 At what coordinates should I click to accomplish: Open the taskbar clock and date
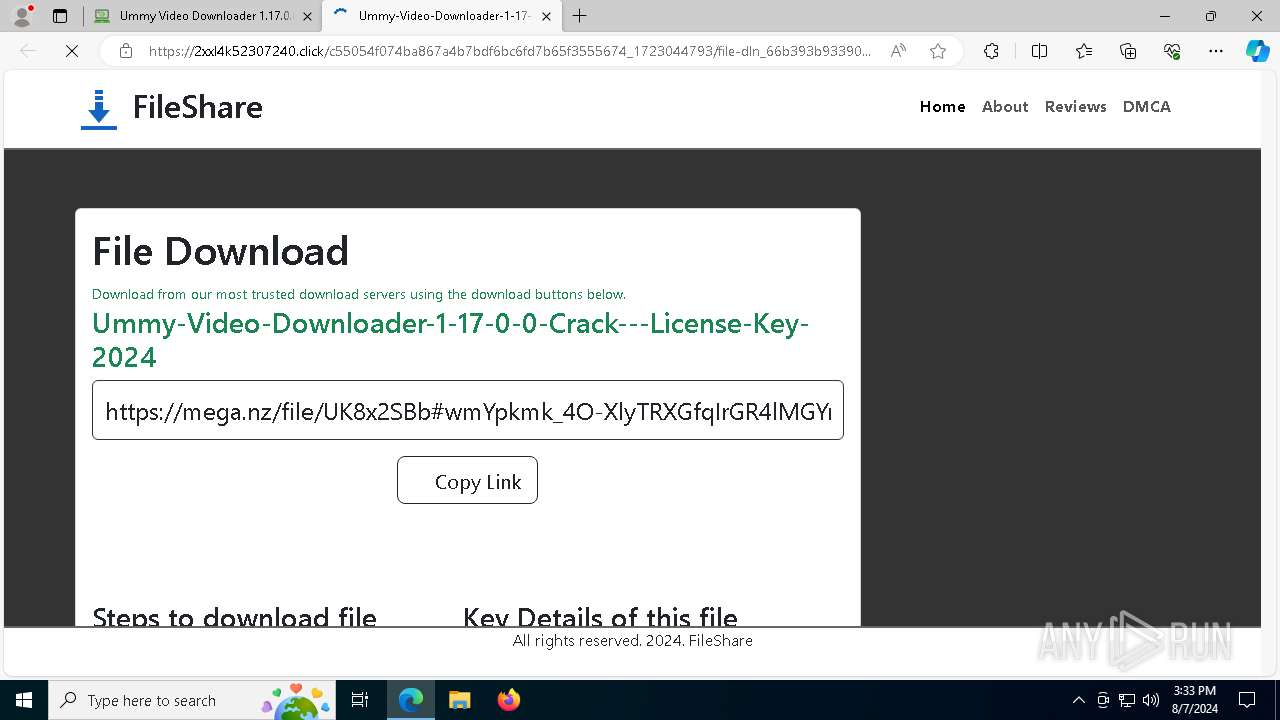coord(1194,700)
